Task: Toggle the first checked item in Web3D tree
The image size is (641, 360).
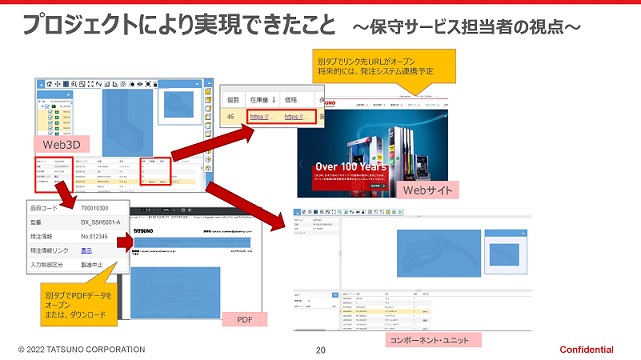Action: [51, 112]
